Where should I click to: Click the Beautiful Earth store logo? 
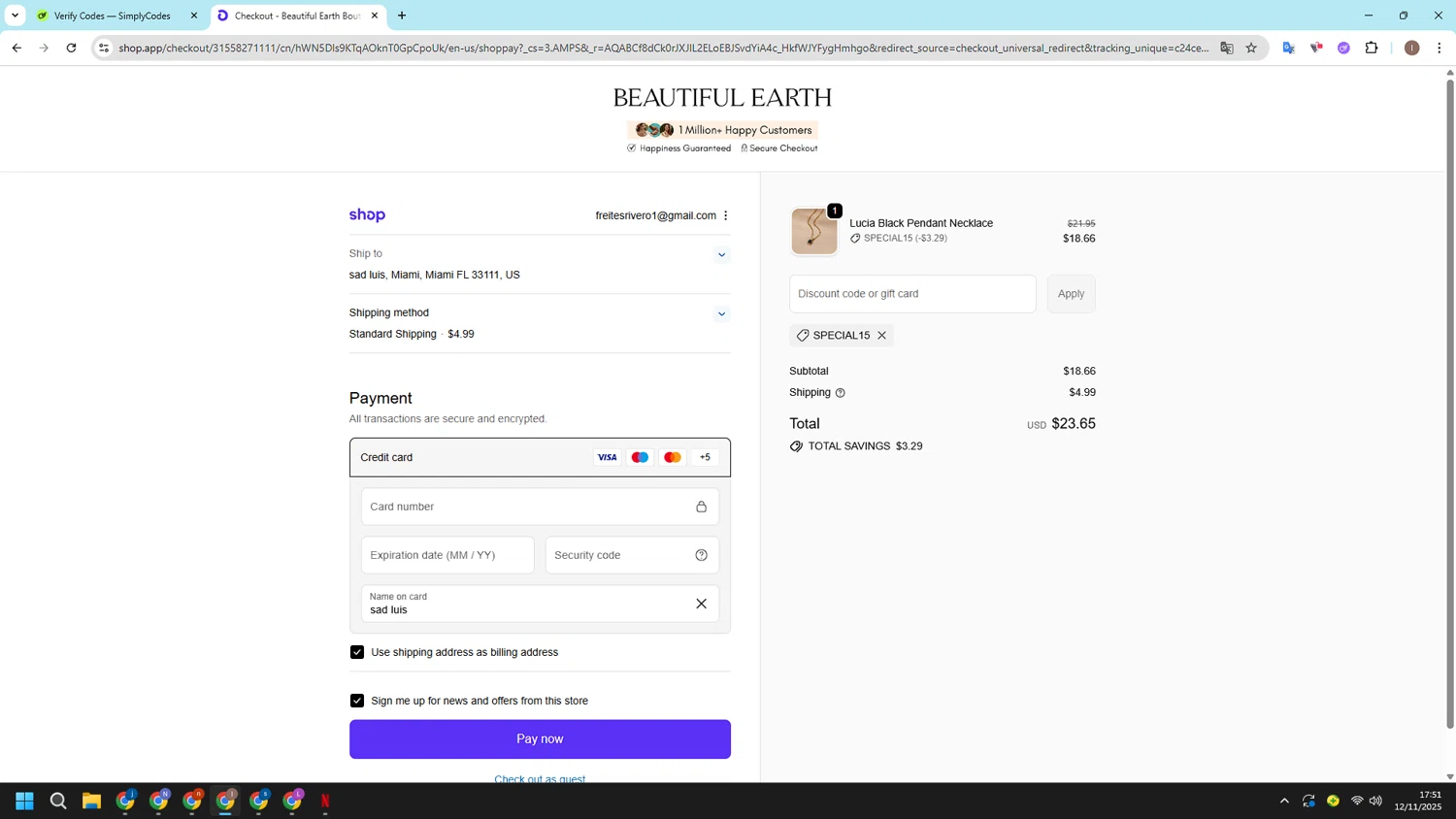[722, 98]
